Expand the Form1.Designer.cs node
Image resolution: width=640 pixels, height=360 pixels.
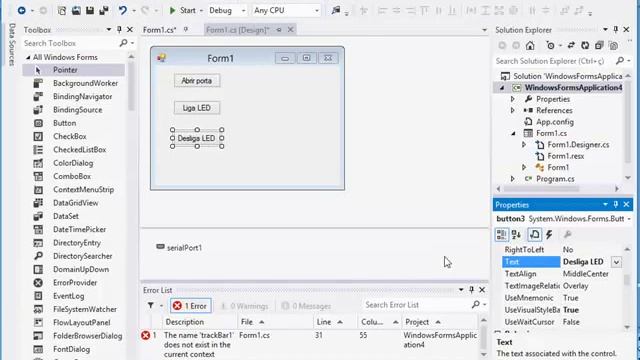524,144
